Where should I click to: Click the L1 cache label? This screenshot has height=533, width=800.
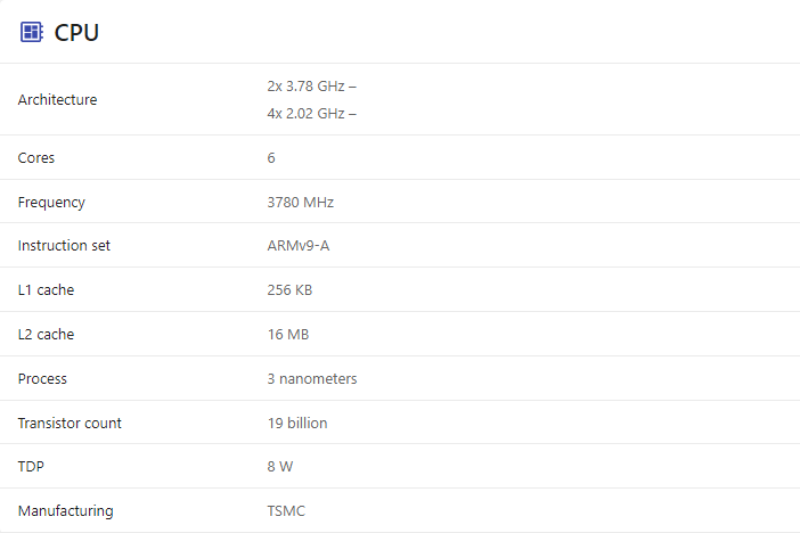[46, 290]
